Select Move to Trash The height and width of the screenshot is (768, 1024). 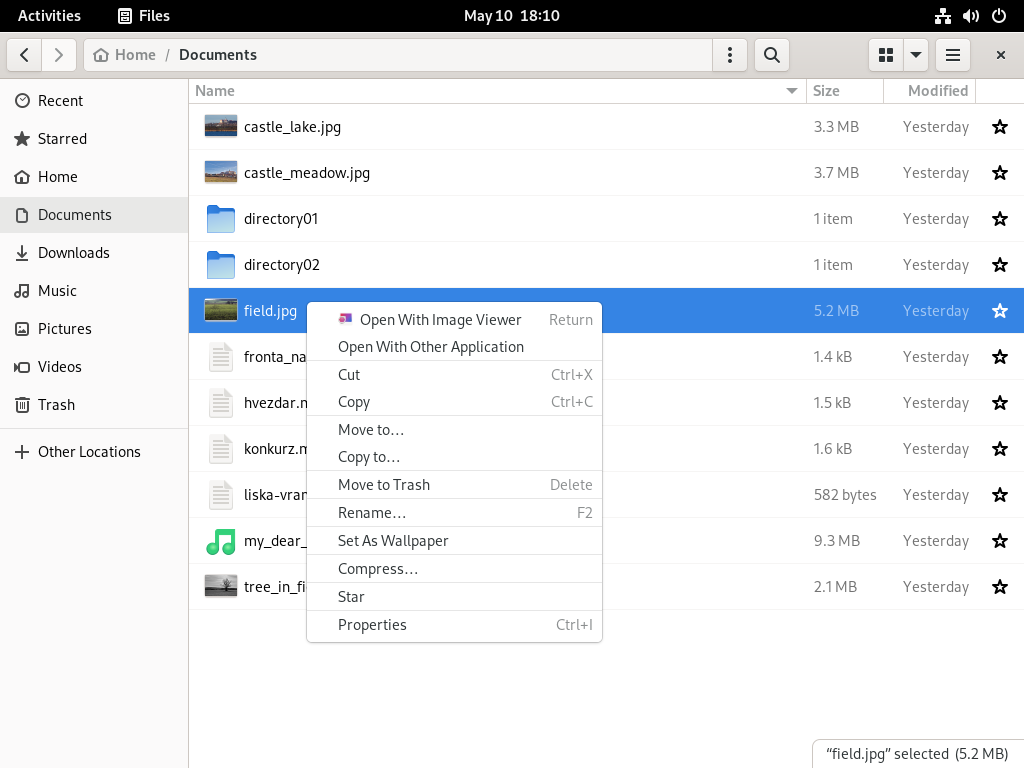(455, 485)
